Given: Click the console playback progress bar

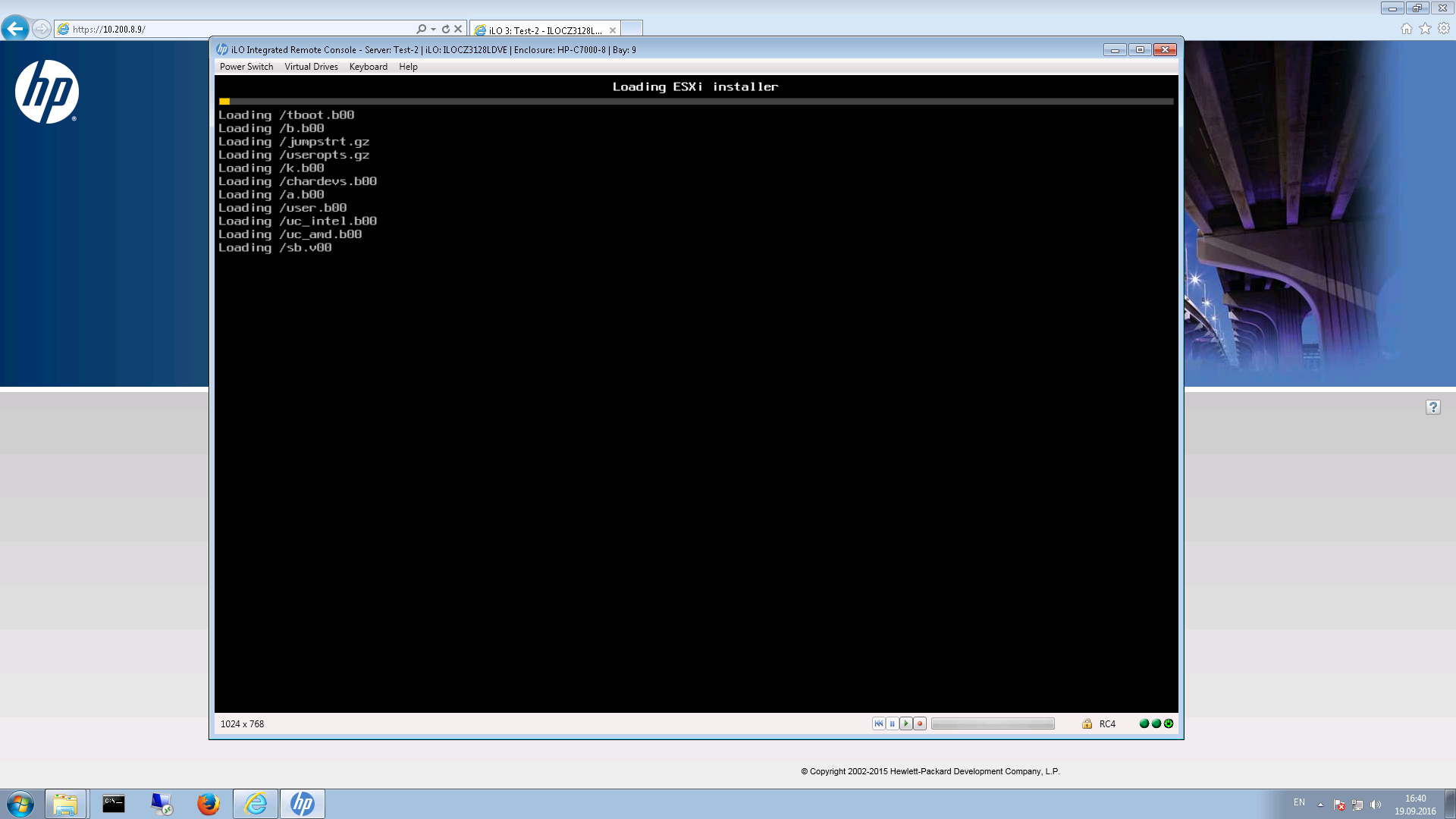Looking at the screenshot, I should [x=993, y=723].
